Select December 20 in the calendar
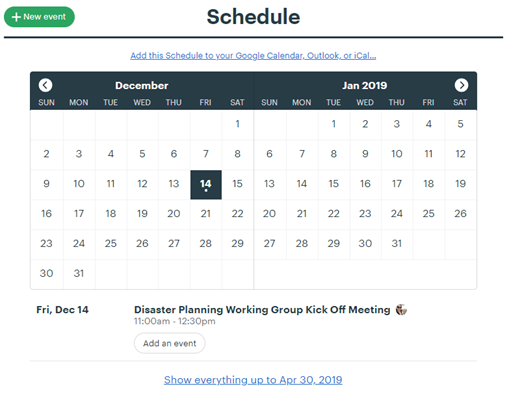509x397 pixels. (174, 213)
